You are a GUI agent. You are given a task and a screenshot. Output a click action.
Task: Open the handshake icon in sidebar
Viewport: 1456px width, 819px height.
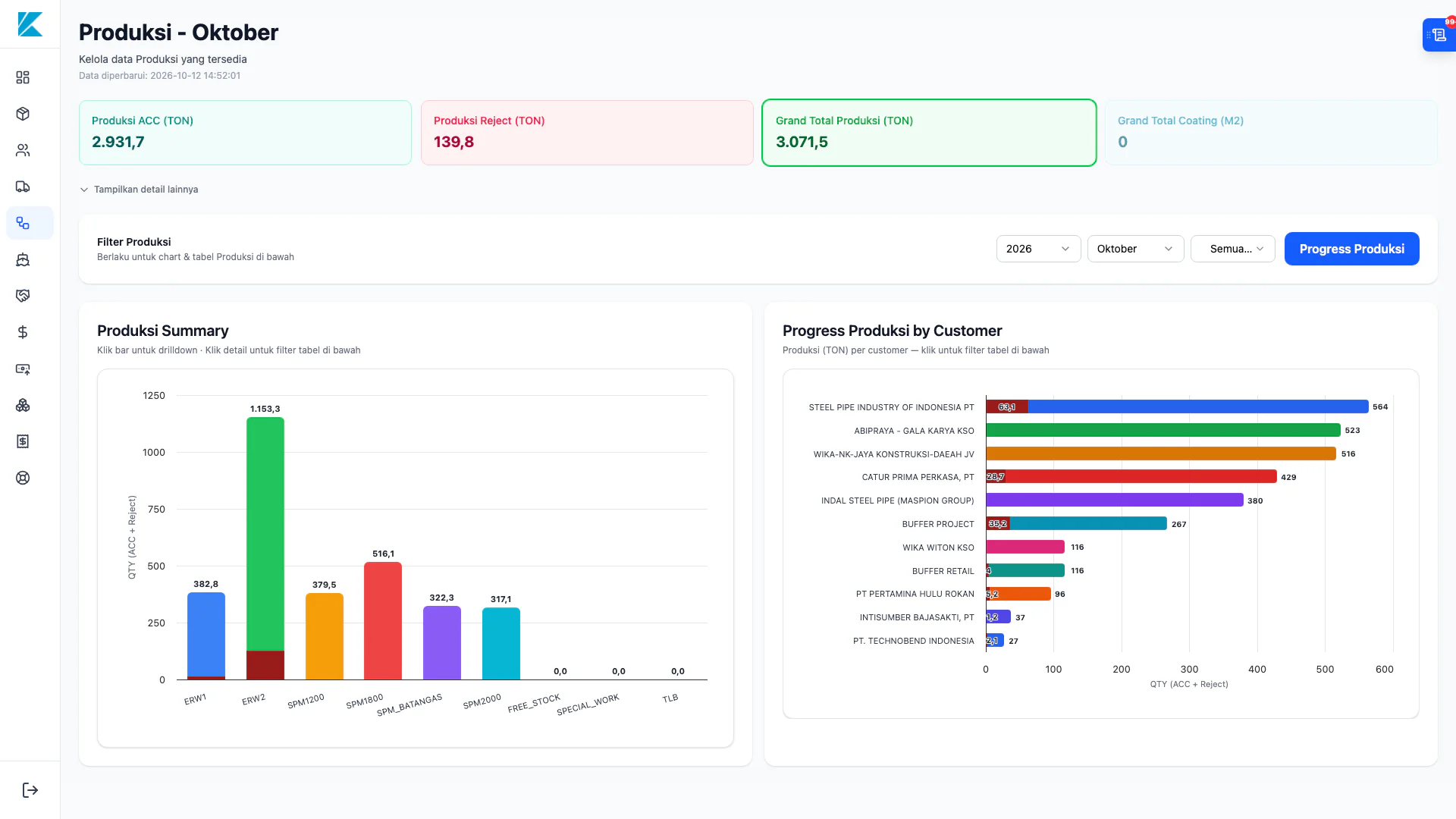(x=23, y=296)
